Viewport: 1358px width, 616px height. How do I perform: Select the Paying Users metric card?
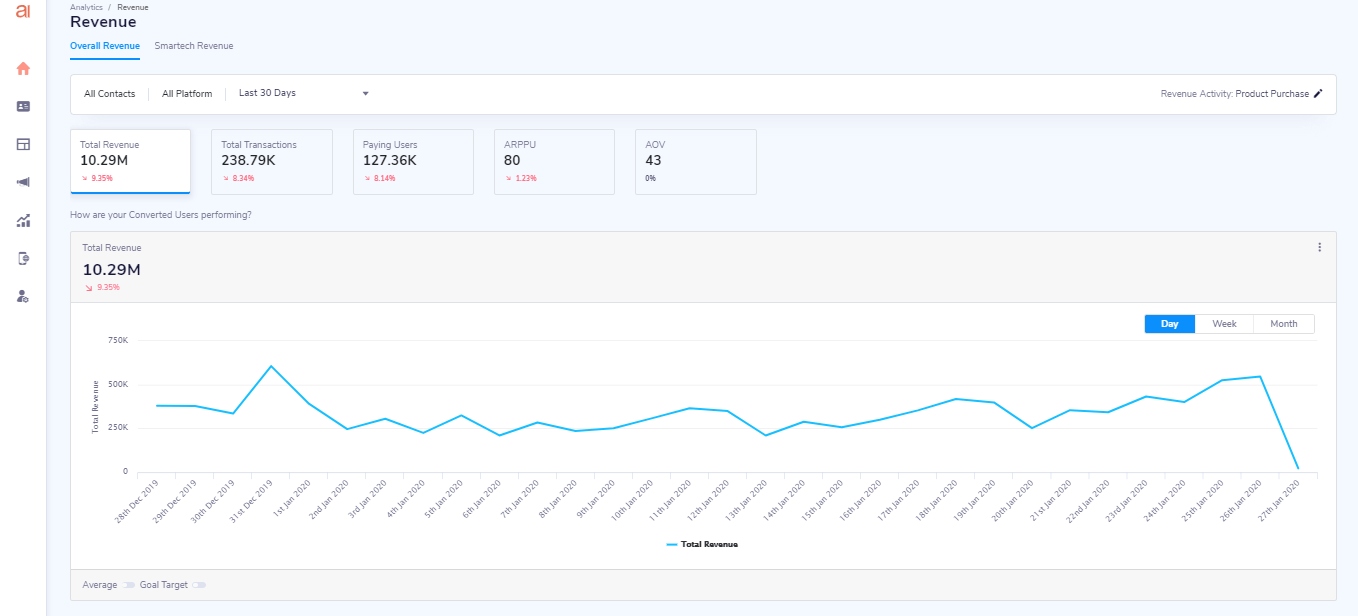(x=413, y=161)
